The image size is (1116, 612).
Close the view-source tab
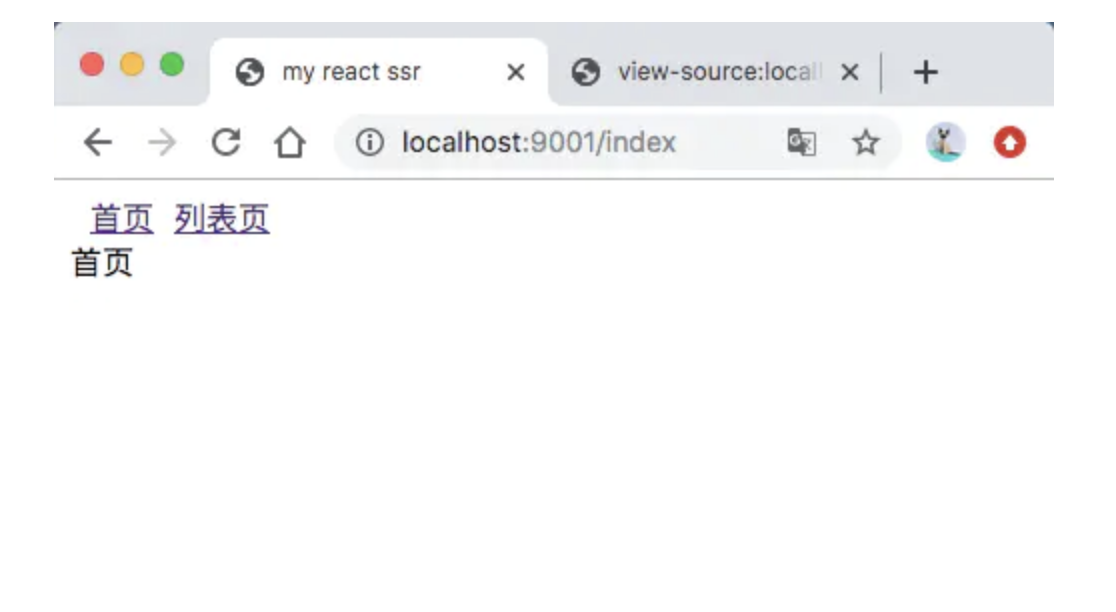[x=850, y=72]
